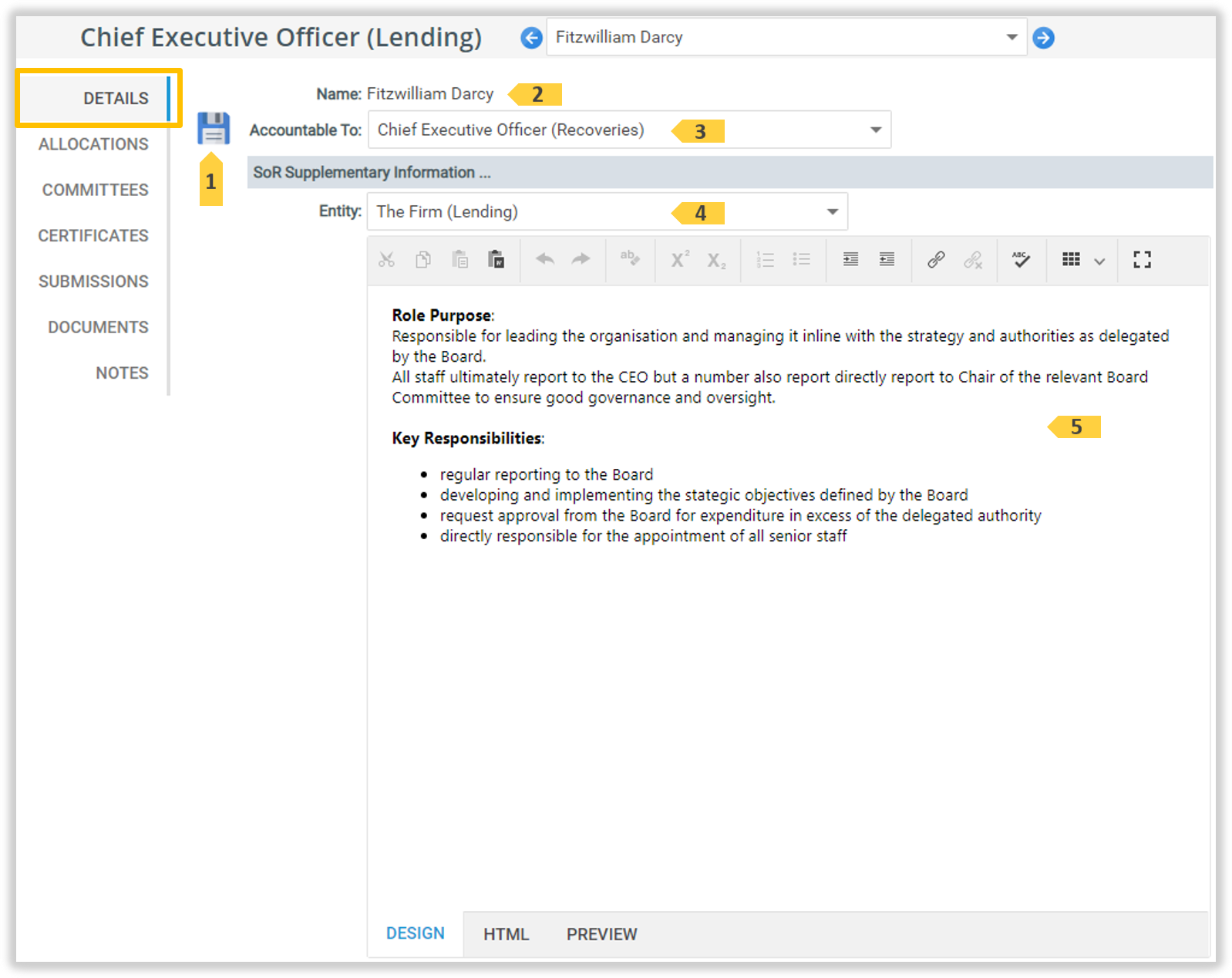Switch editor to HTML view

pyautogui.click(x=506, y=934)
